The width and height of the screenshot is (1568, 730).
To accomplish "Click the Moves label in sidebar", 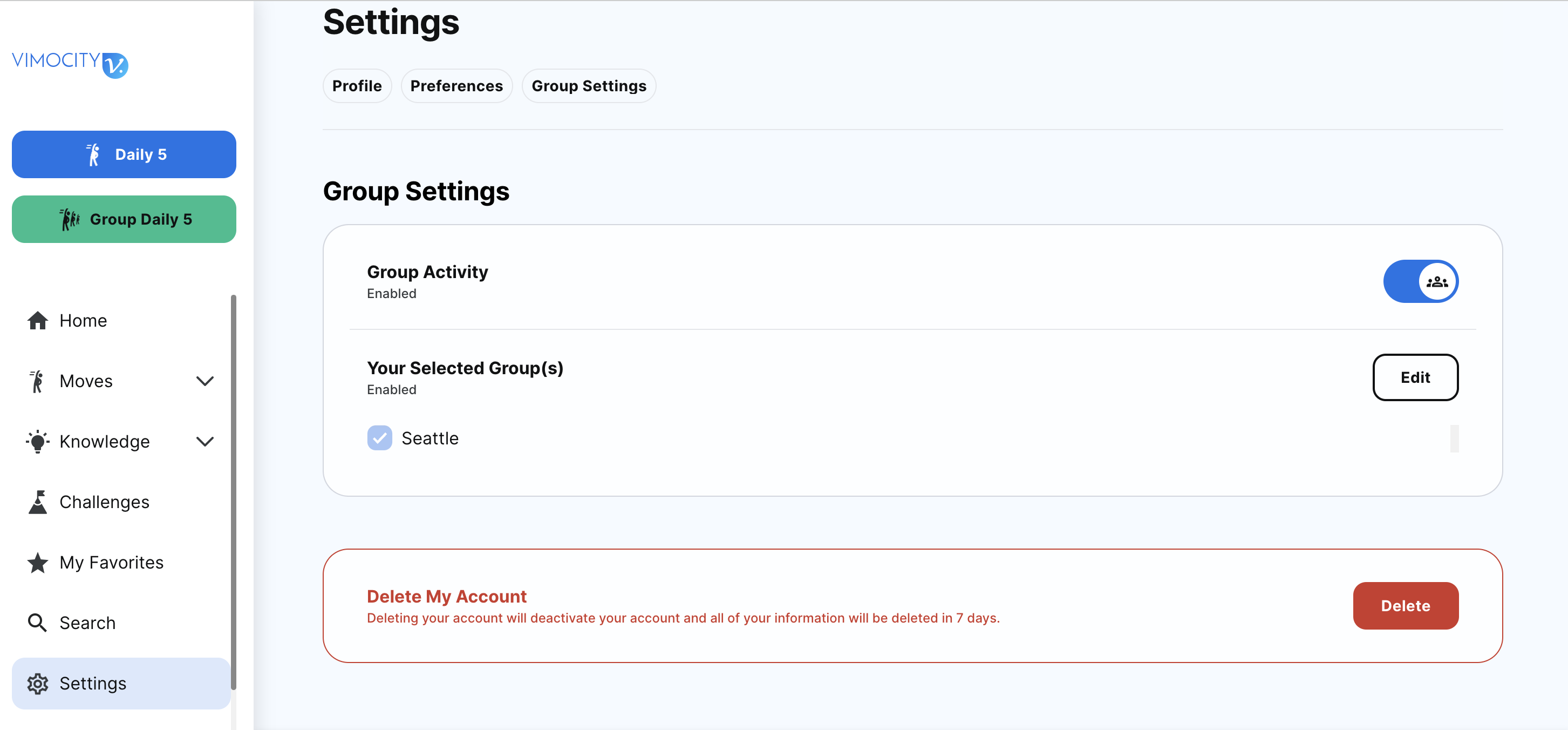I will [86, 381].
